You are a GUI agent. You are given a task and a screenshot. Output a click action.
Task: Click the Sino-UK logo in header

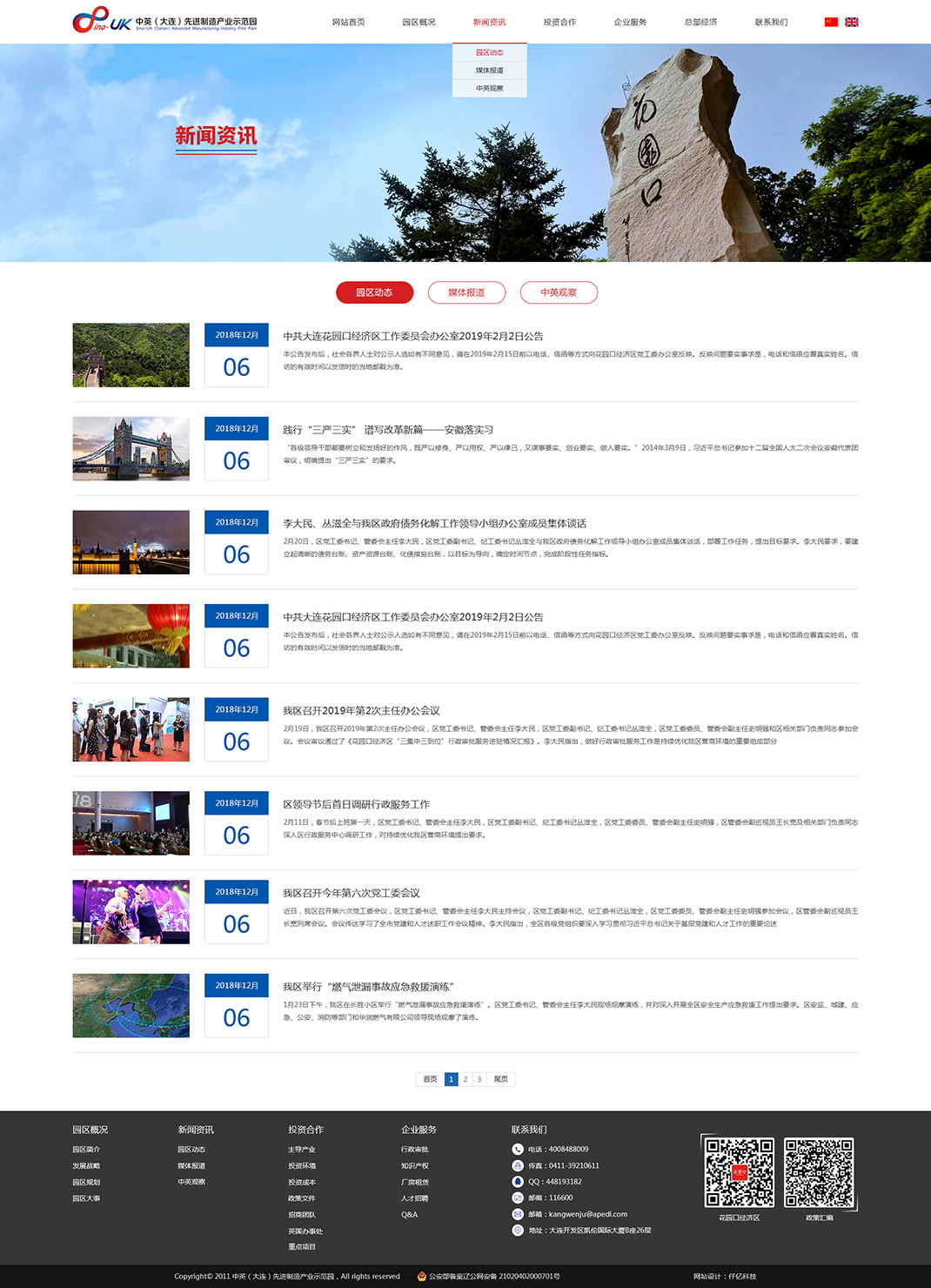click(x=164, y=21)
